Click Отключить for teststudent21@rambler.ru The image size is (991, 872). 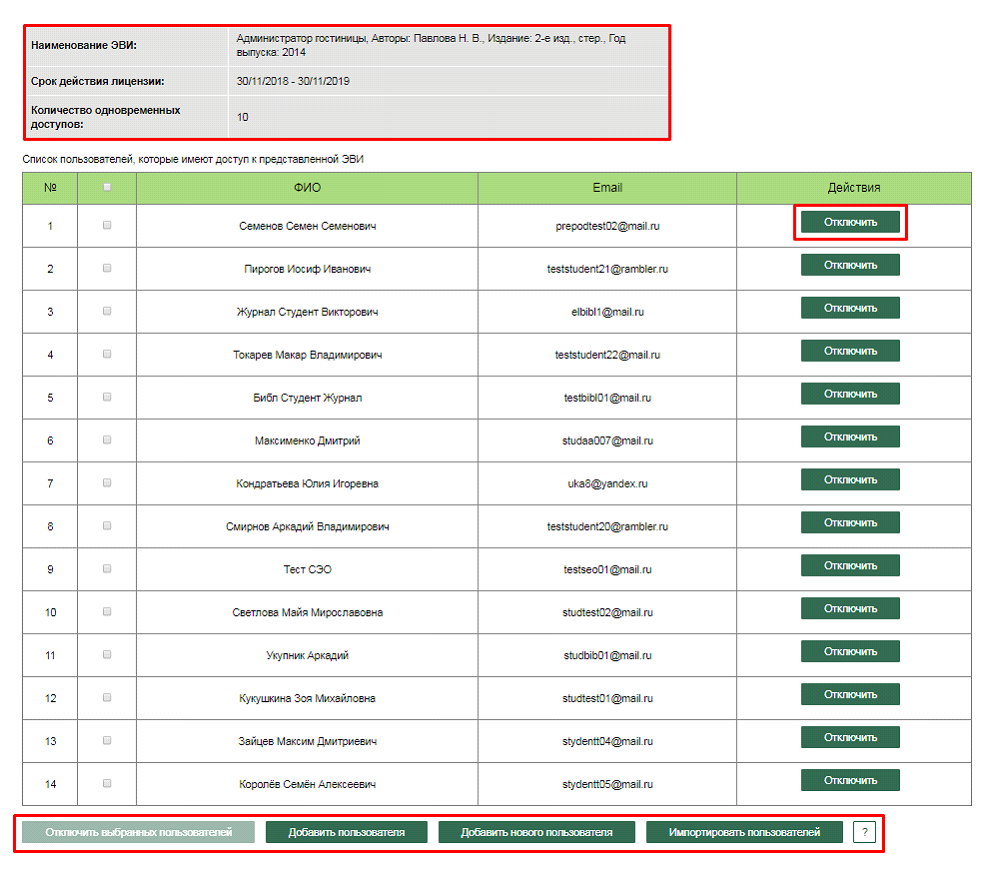tap(850, 265)
